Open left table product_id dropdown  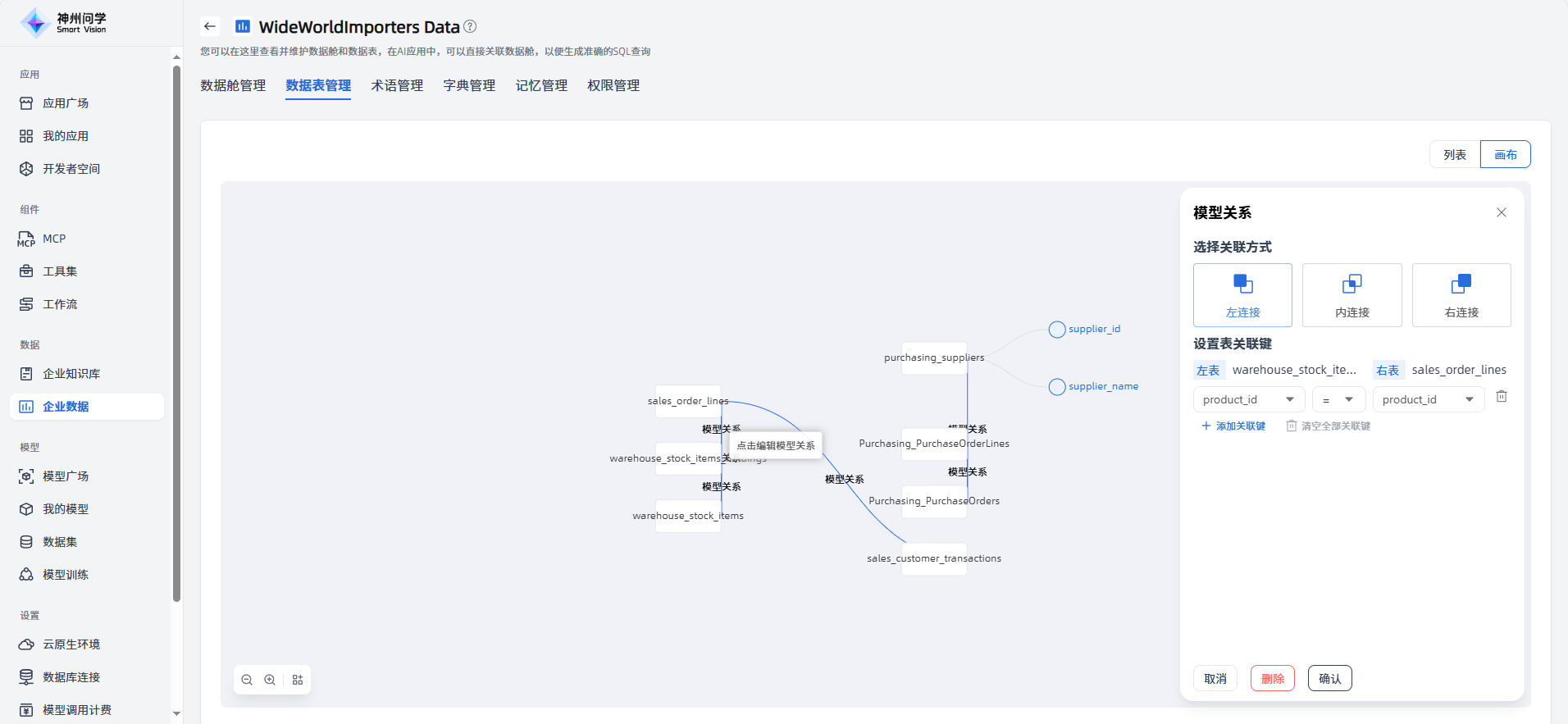point(1248,399)
